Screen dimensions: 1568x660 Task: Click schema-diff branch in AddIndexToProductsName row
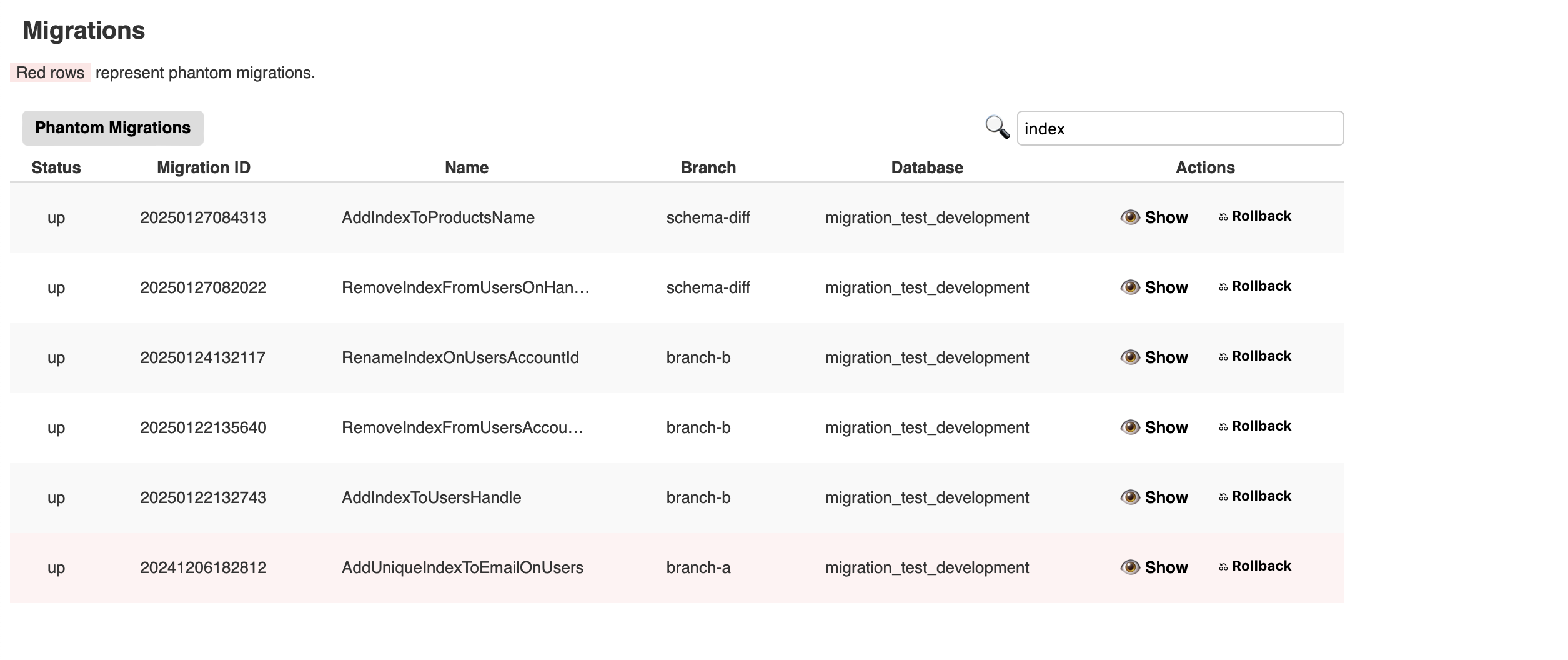(x=708, y=217)
